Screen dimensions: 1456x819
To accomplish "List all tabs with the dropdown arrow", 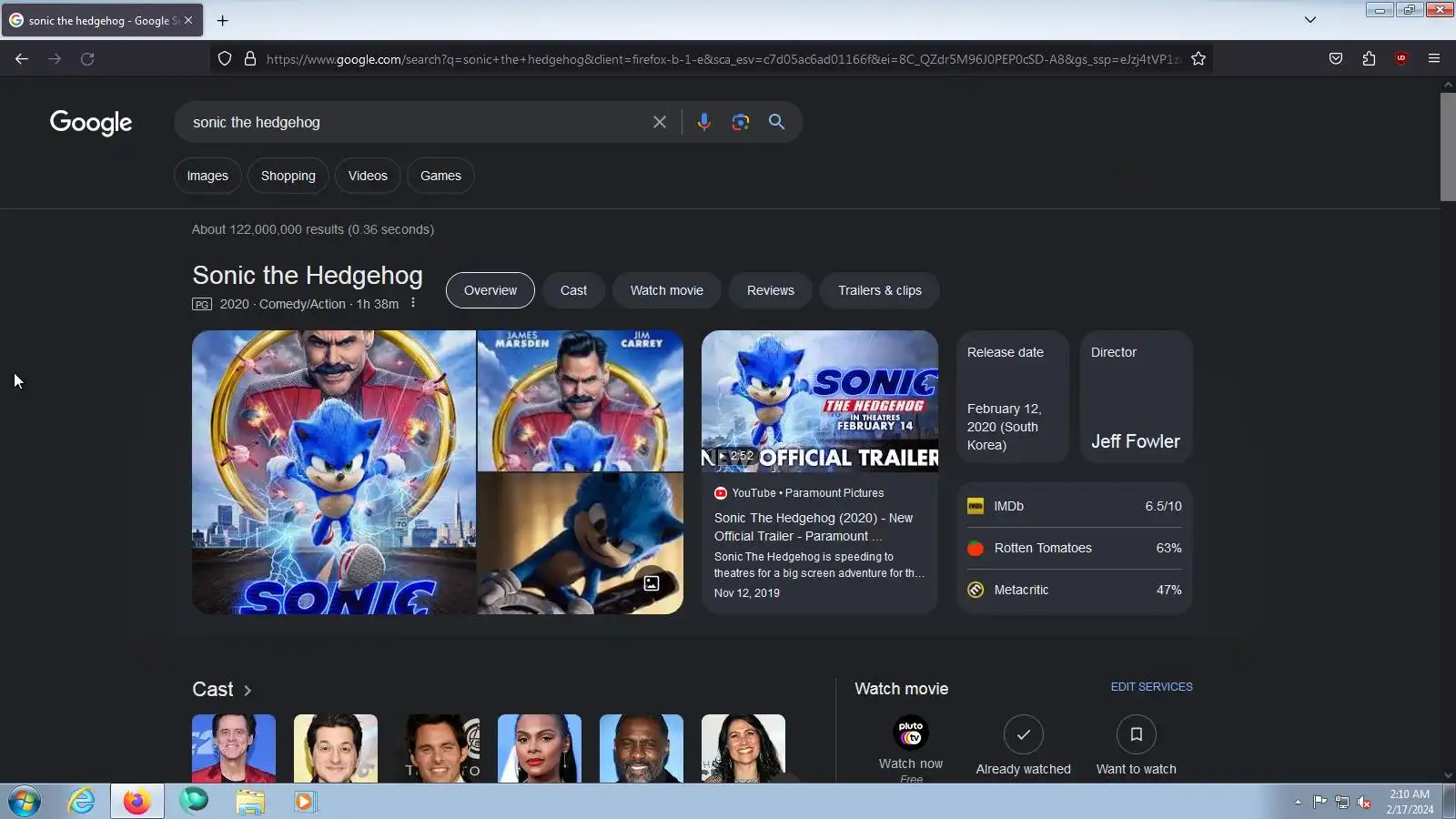I will click(x=1310, y=20).
